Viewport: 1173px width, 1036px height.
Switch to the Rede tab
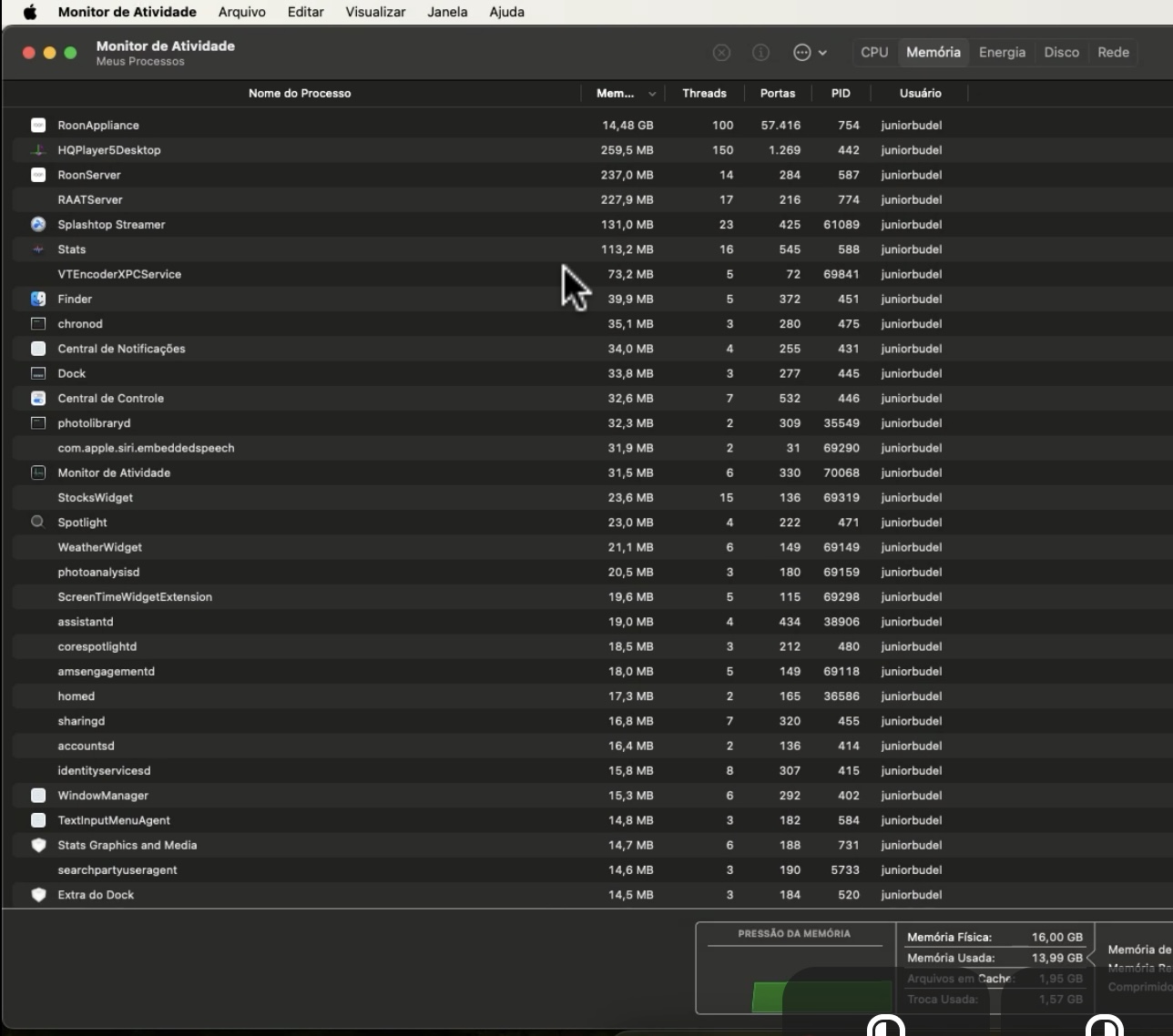(1113, 52)
